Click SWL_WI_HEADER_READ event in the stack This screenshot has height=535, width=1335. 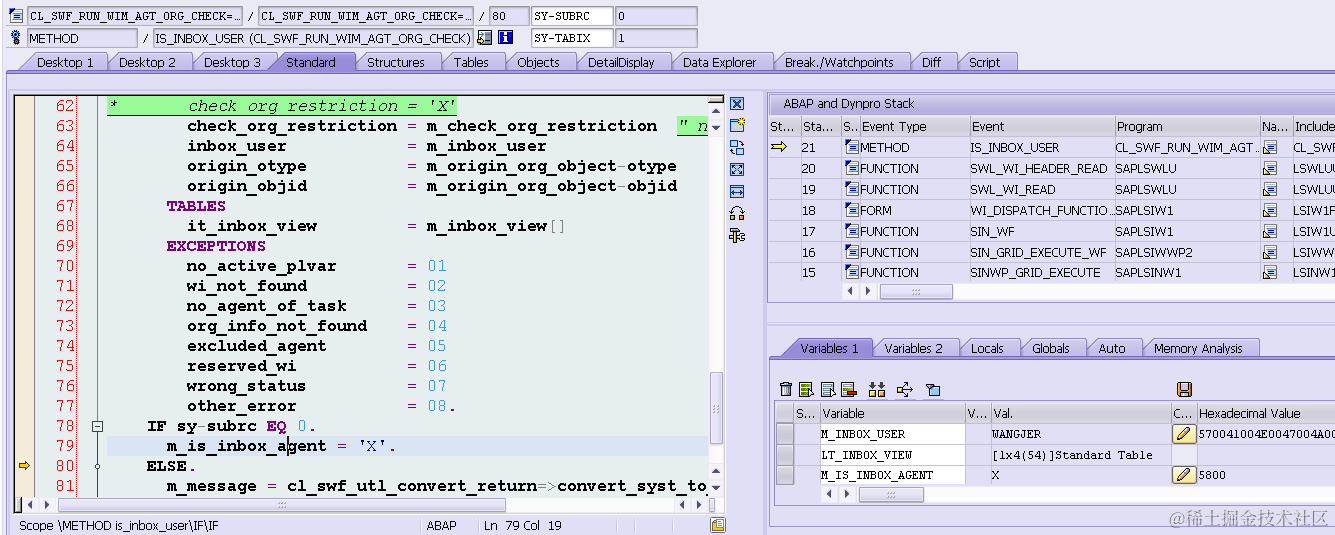click(1040, 168)
